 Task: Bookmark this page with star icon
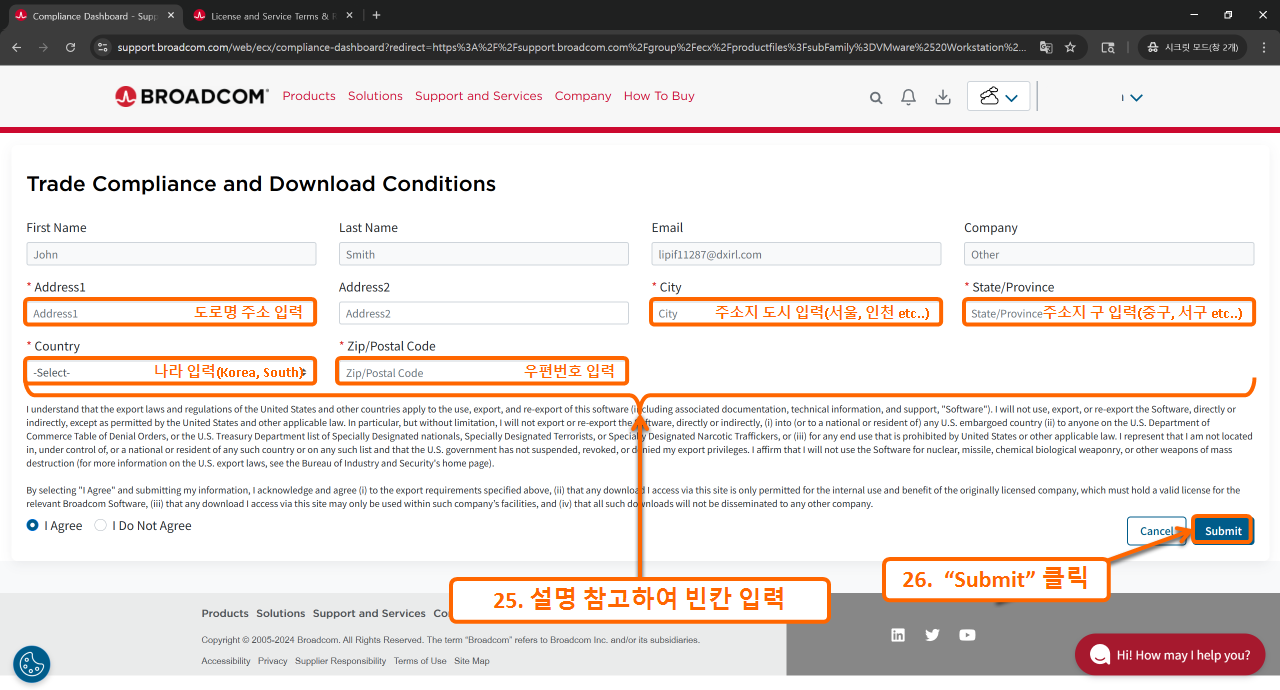coord(1070,47)
